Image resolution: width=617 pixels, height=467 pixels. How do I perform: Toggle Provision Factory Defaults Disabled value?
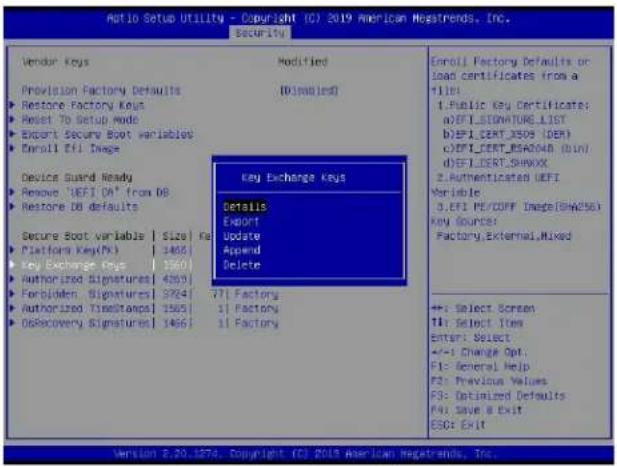(309, 90)
